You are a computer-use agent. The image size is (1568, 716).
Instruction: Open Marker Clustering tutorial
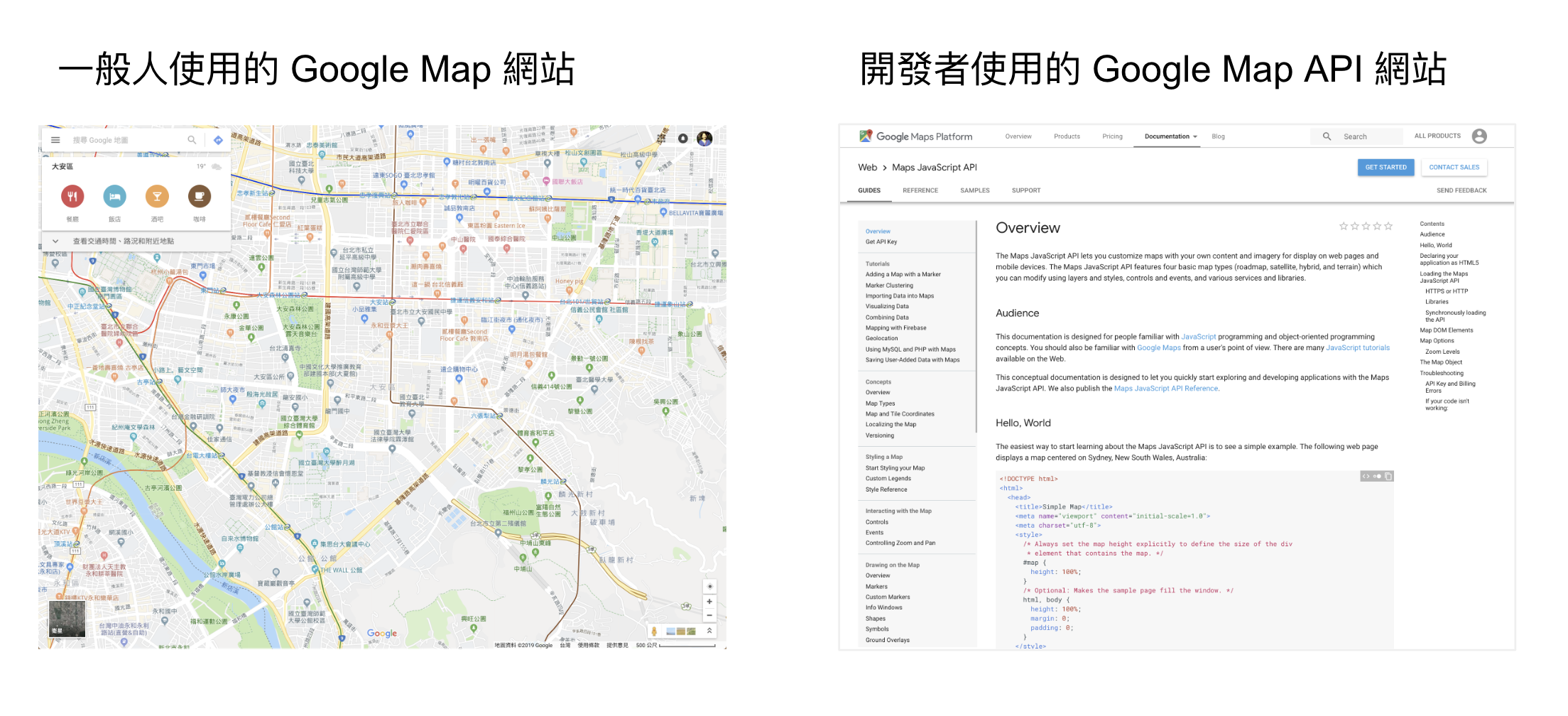tap(889, 286)
